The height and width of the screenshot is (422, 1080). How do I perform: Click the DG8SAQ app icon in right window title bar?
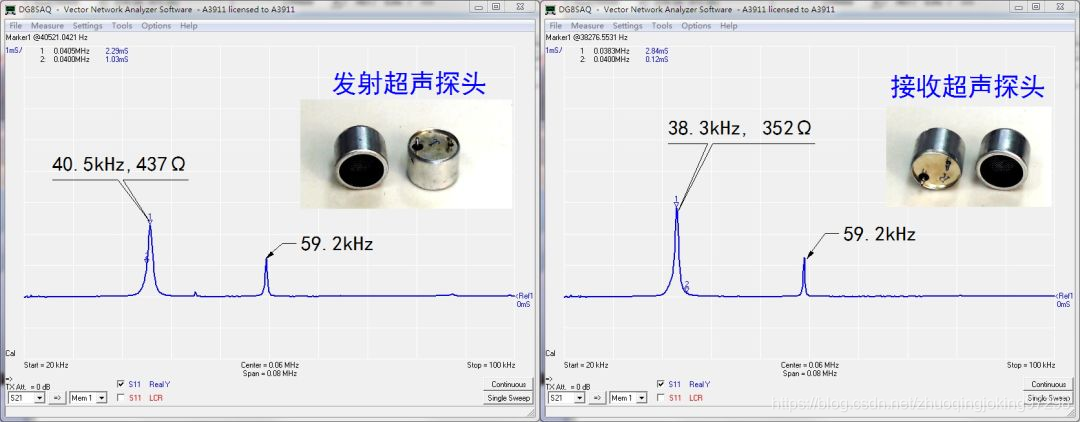(x=550, y=10)
